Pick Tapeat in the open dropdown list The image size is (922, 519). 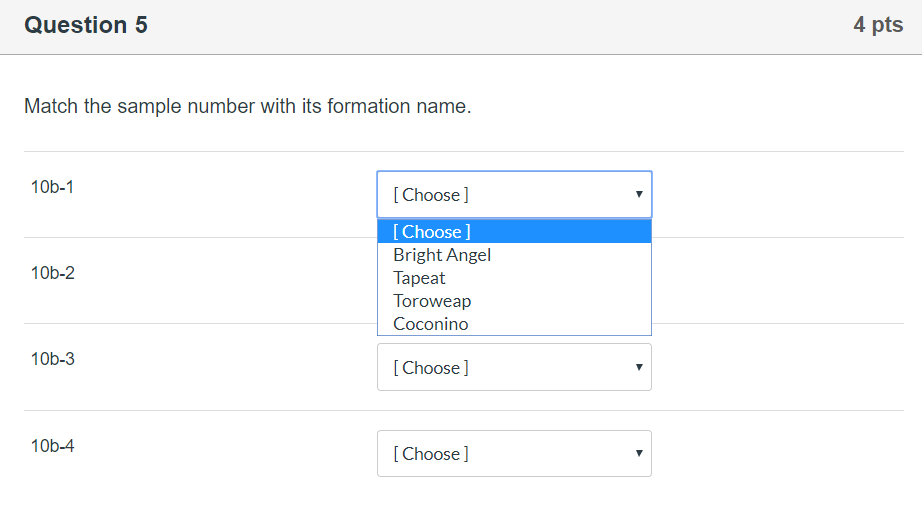419,278
